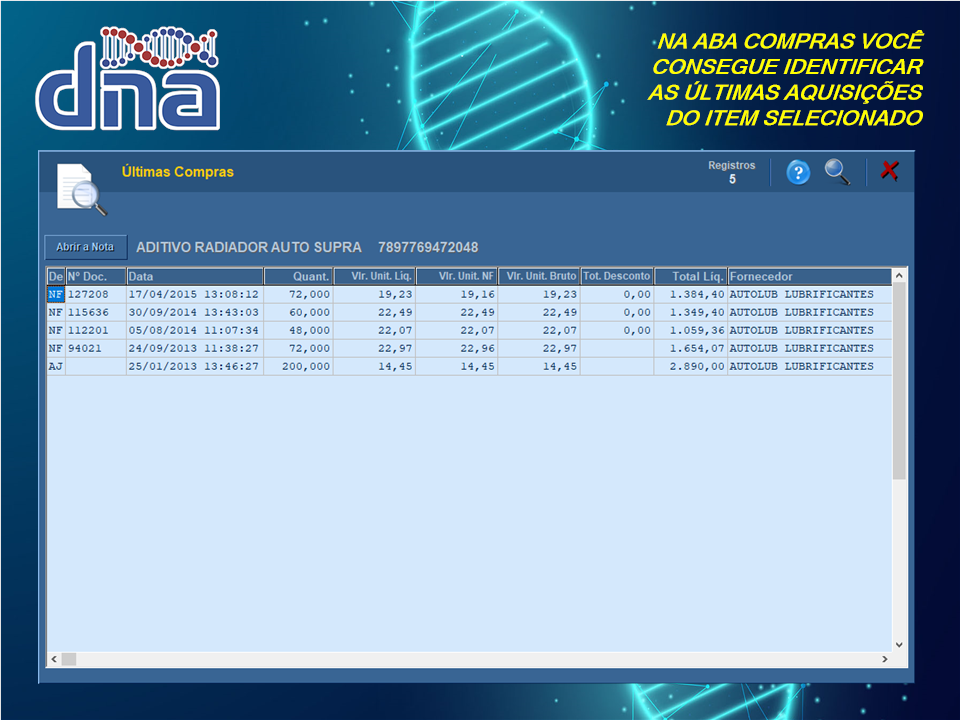
Task: Select the AJ entry in the last row
Action: coord(56,366)
